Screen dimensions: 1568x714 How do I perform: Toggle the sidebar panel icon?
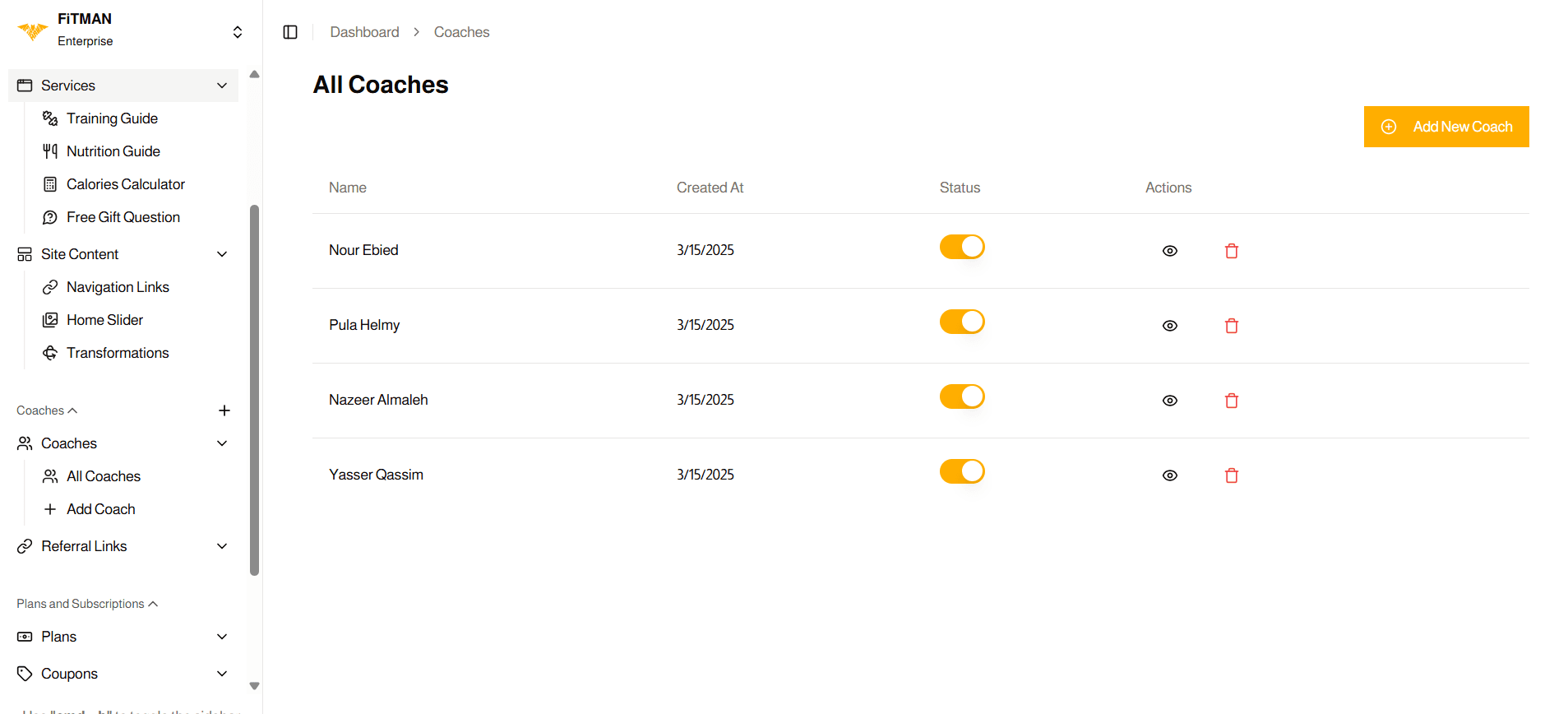tap(290, 32)
